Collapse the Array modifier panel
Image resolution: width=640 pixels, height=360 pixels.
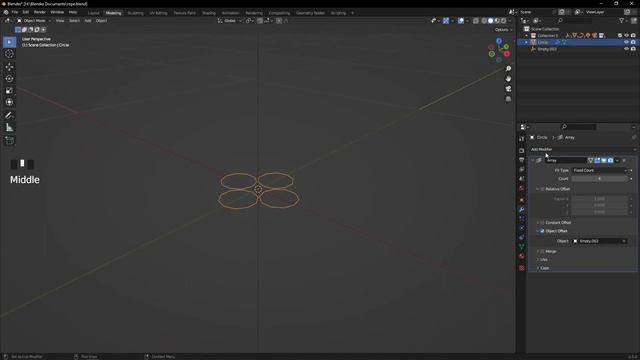point(533,160)
